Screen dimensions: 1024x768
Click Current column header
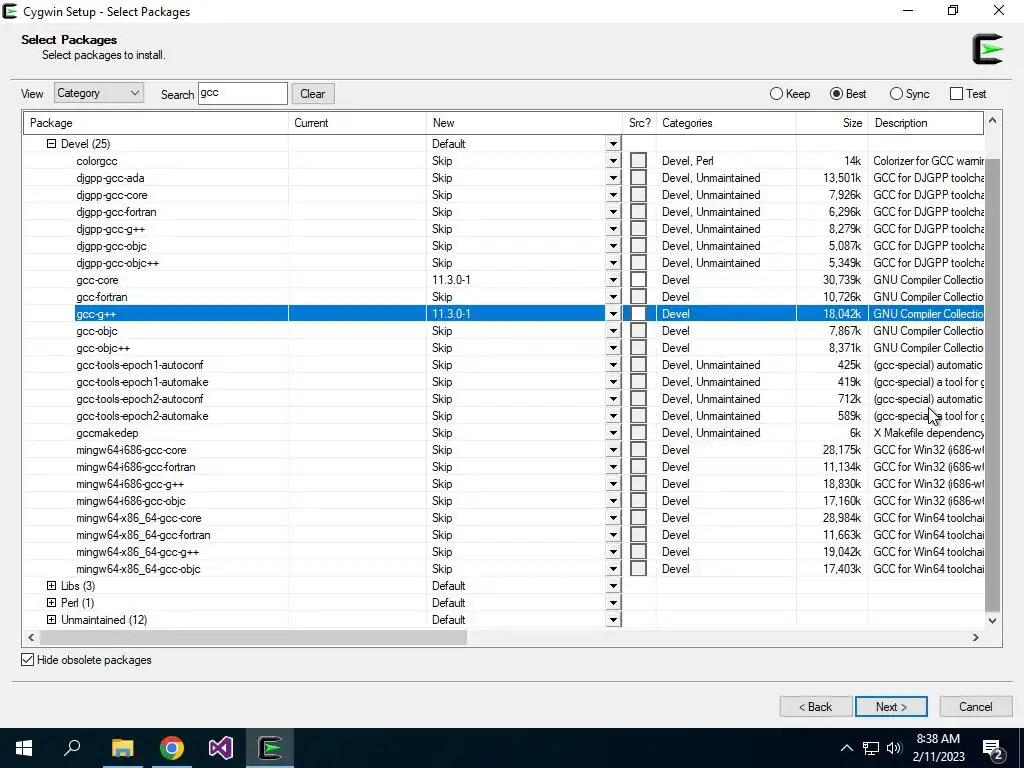pyautogui.click(x=357, y=123)
